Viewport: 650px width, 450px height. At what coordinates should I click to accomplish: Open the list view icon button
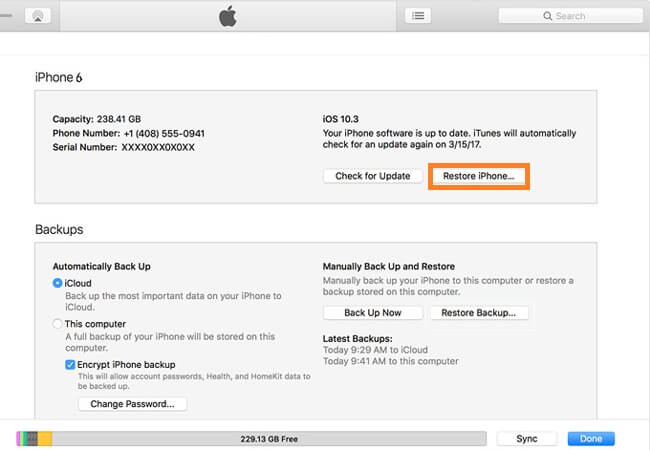tap(418, 16)
